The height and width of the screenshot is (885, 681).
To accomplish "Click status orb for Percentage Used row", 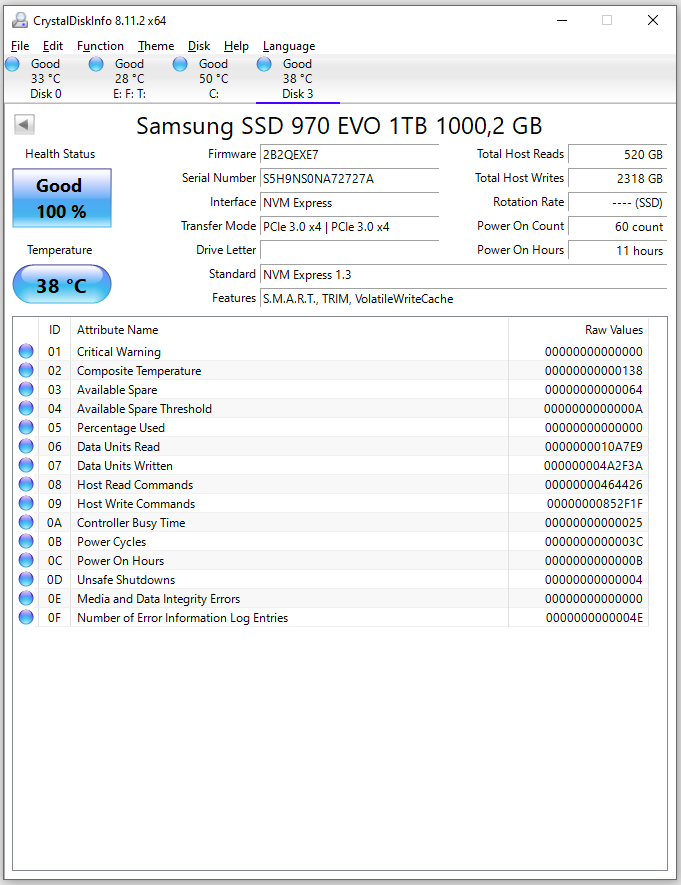I will (26, 427).
